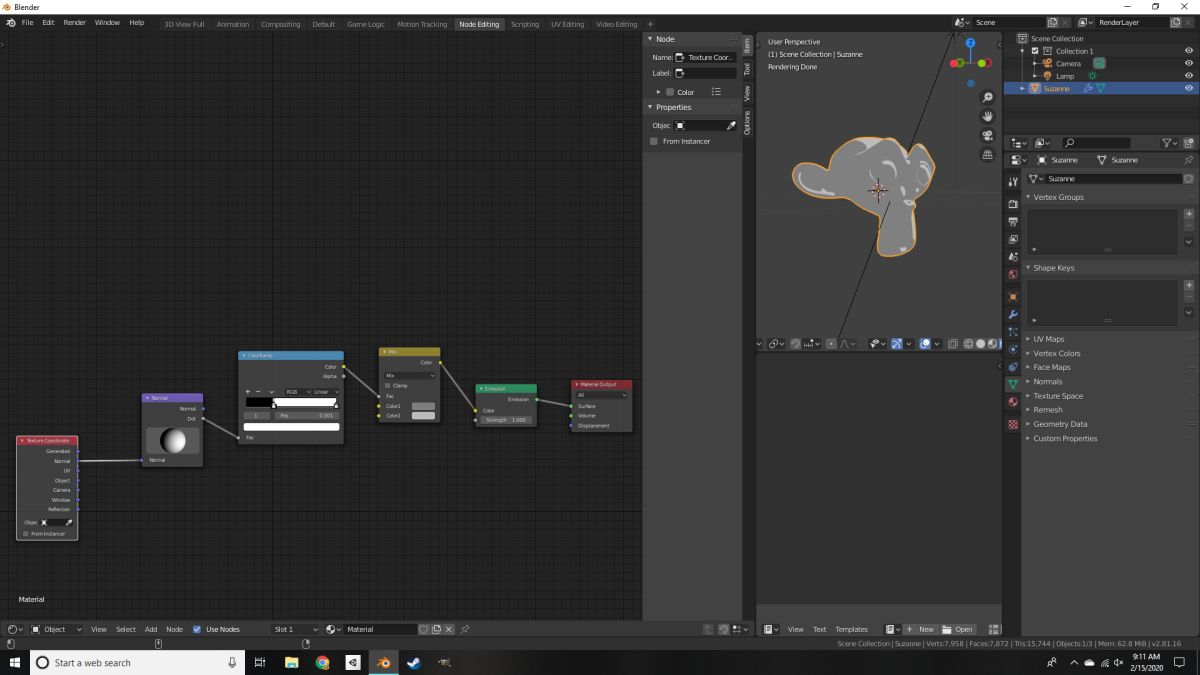Image resolution: width=1200 pixels, height=675 pixels.
Task: Toggle X-ray icon in the viewport header
Action: click(x=953, y=344)
